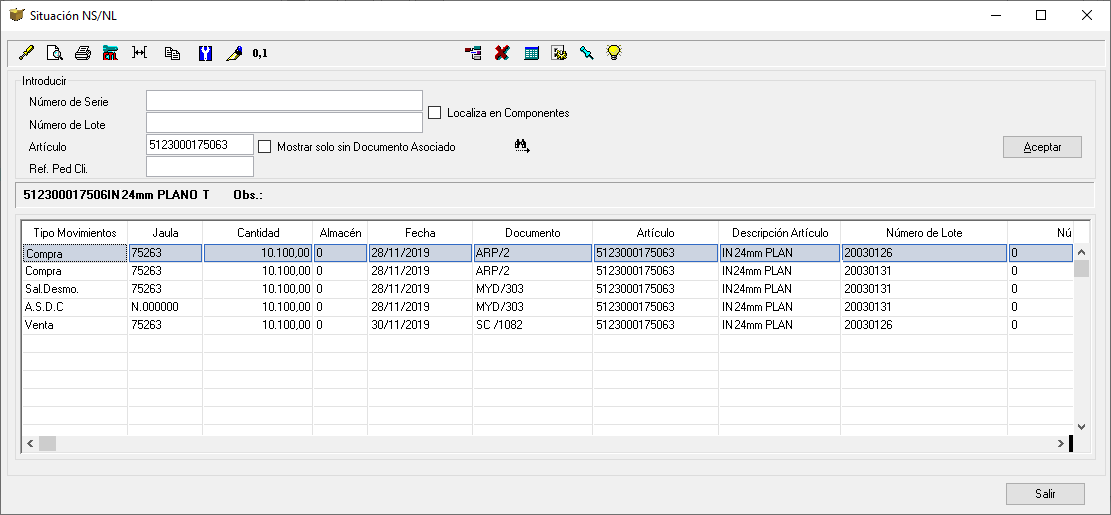1111x515 pixels.
Task: Click the Tipo Movimientos column header
Action: (74, 233)
